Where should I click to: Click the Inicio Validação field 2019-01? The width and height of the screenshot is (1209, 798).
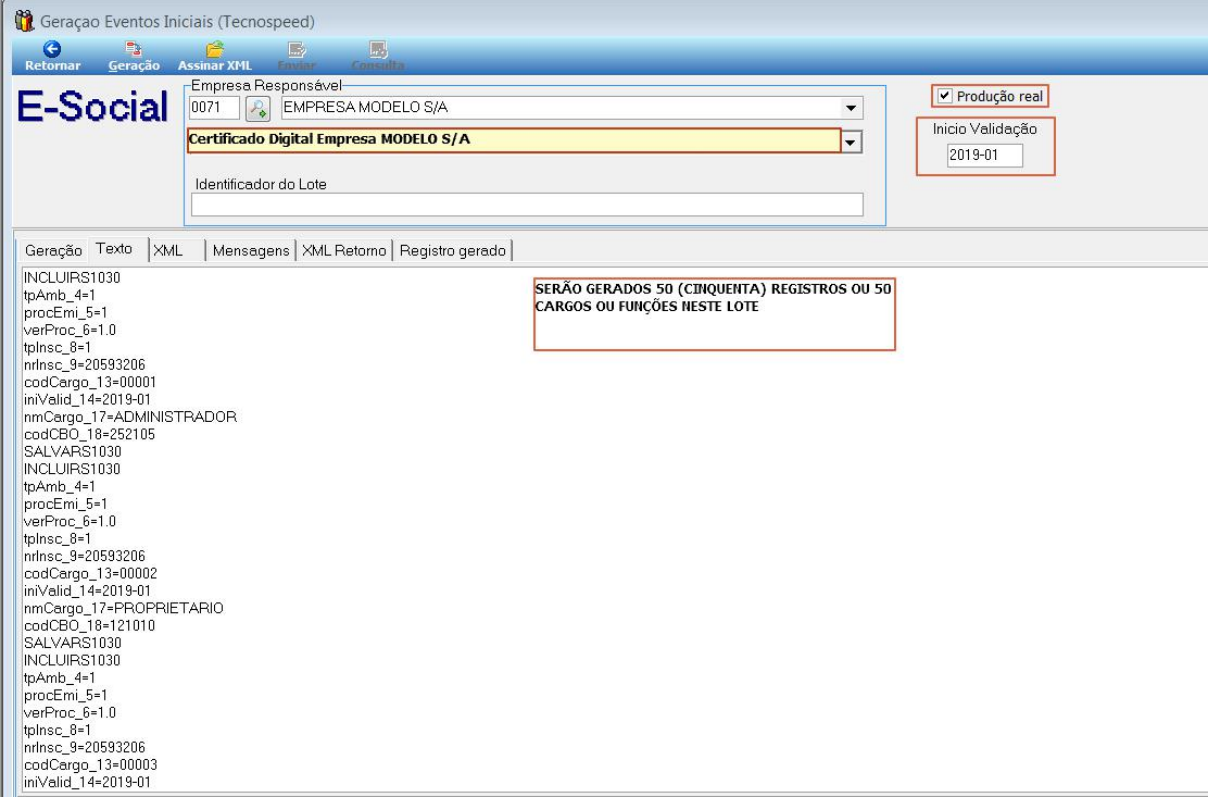[985, 155]
